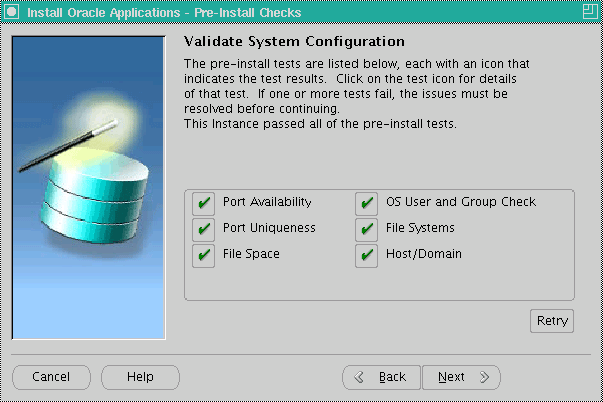Open the File Systems test result icon

coord(366,229)
